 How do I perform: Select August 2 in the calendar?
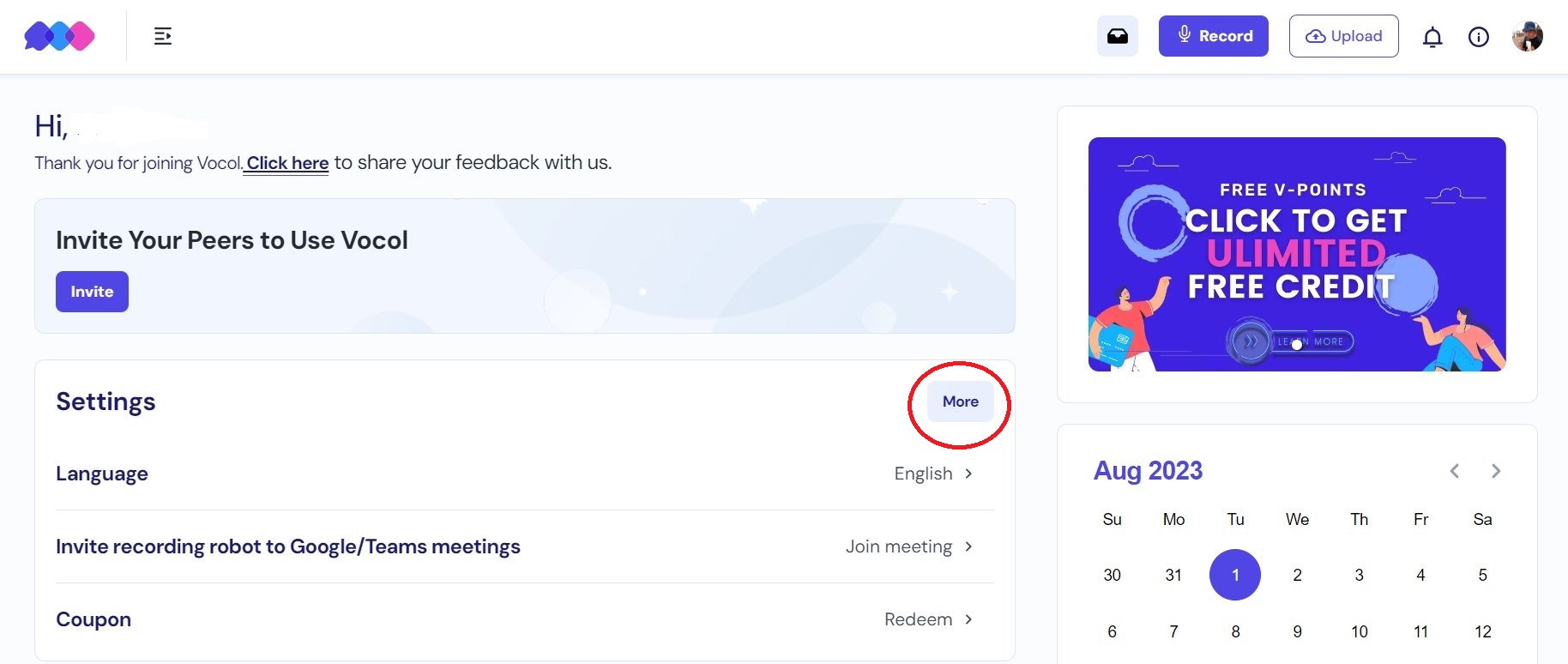click(x=1297, y=575)
